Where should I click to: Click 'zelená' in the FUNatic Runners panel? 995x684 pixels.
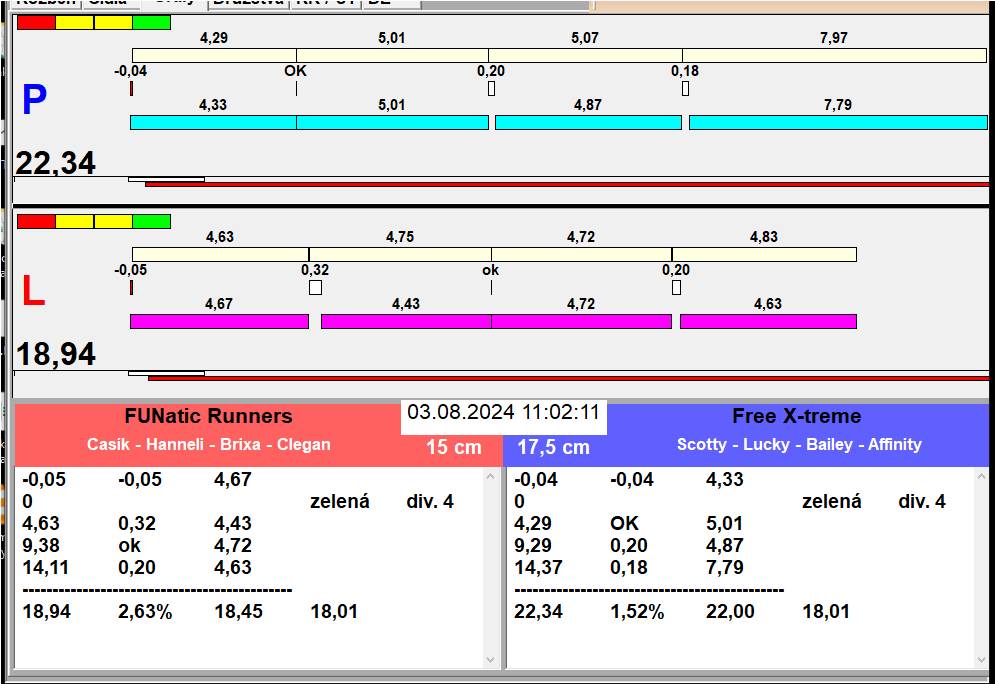point(340,501)
